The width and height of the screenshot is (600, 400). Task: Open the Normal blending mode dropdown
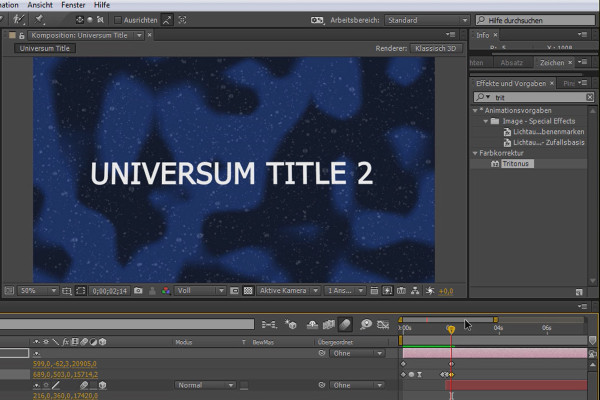coord(205,385)
